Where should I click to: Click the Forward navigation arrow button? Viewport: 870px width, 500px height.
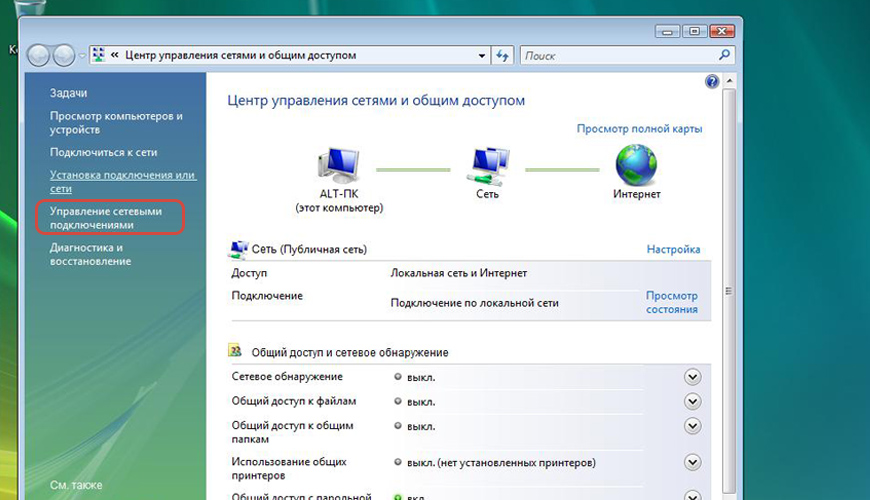(64, 55)
